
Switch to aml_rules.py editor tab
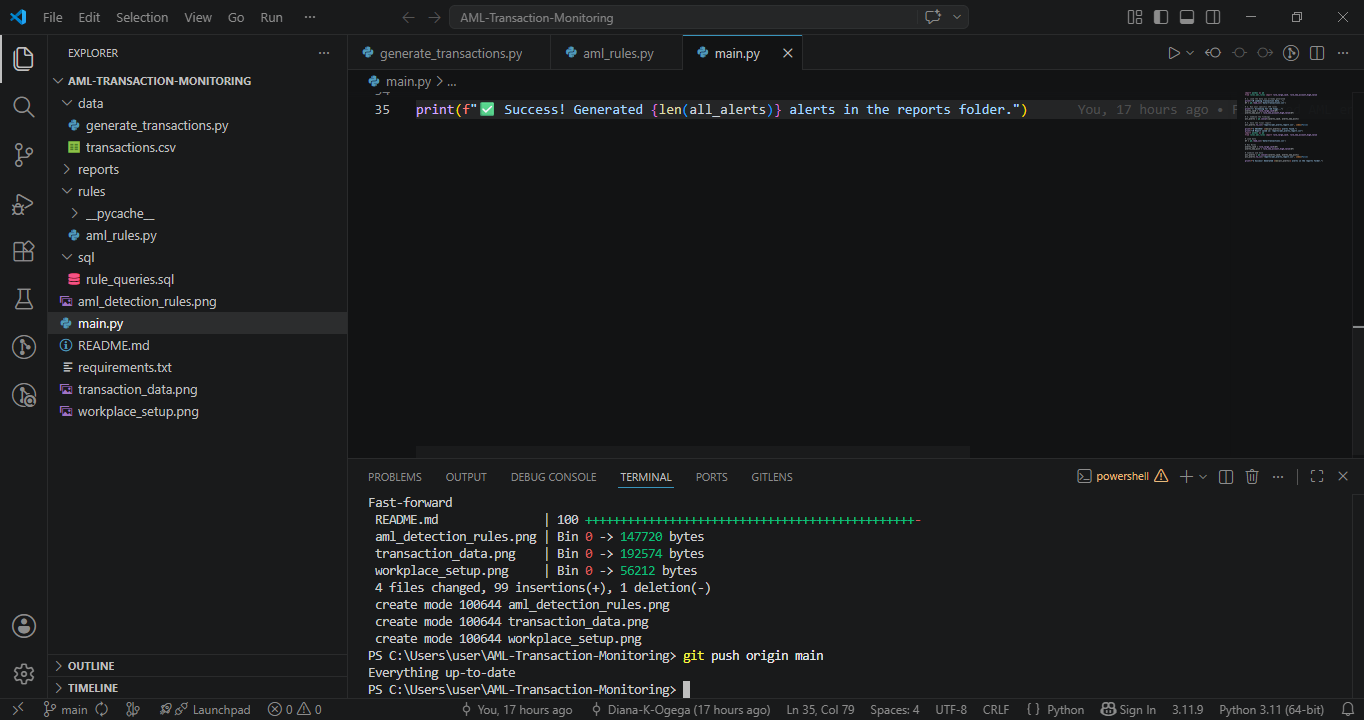click(x=617, y=53)
